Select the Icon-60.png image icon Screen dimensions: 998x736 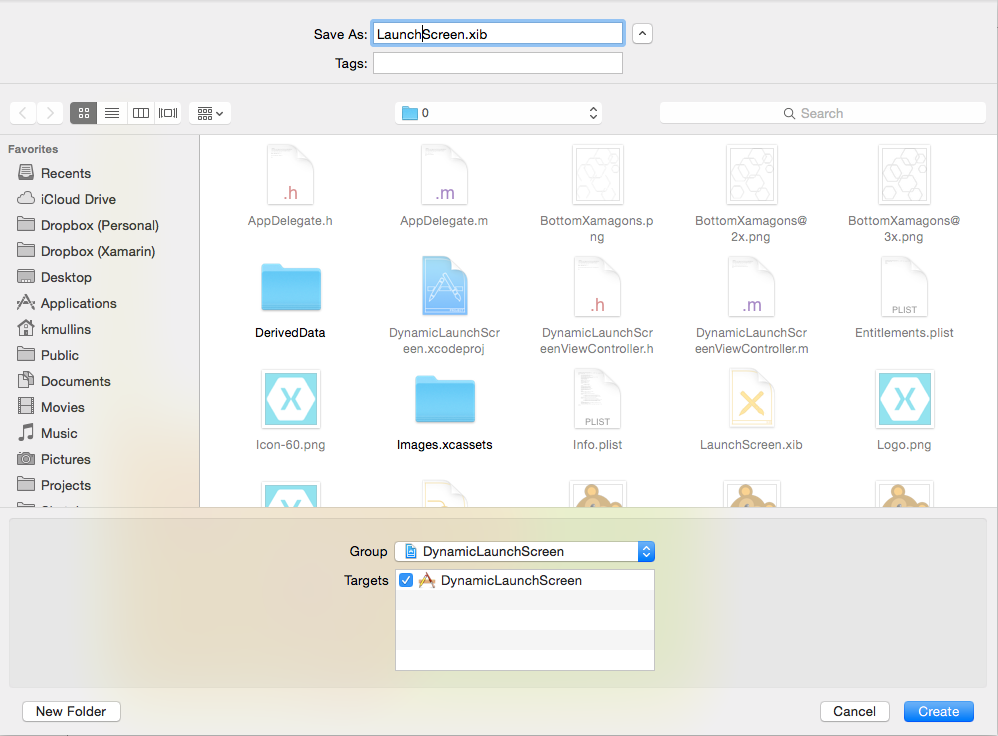(x=291, y=399)
